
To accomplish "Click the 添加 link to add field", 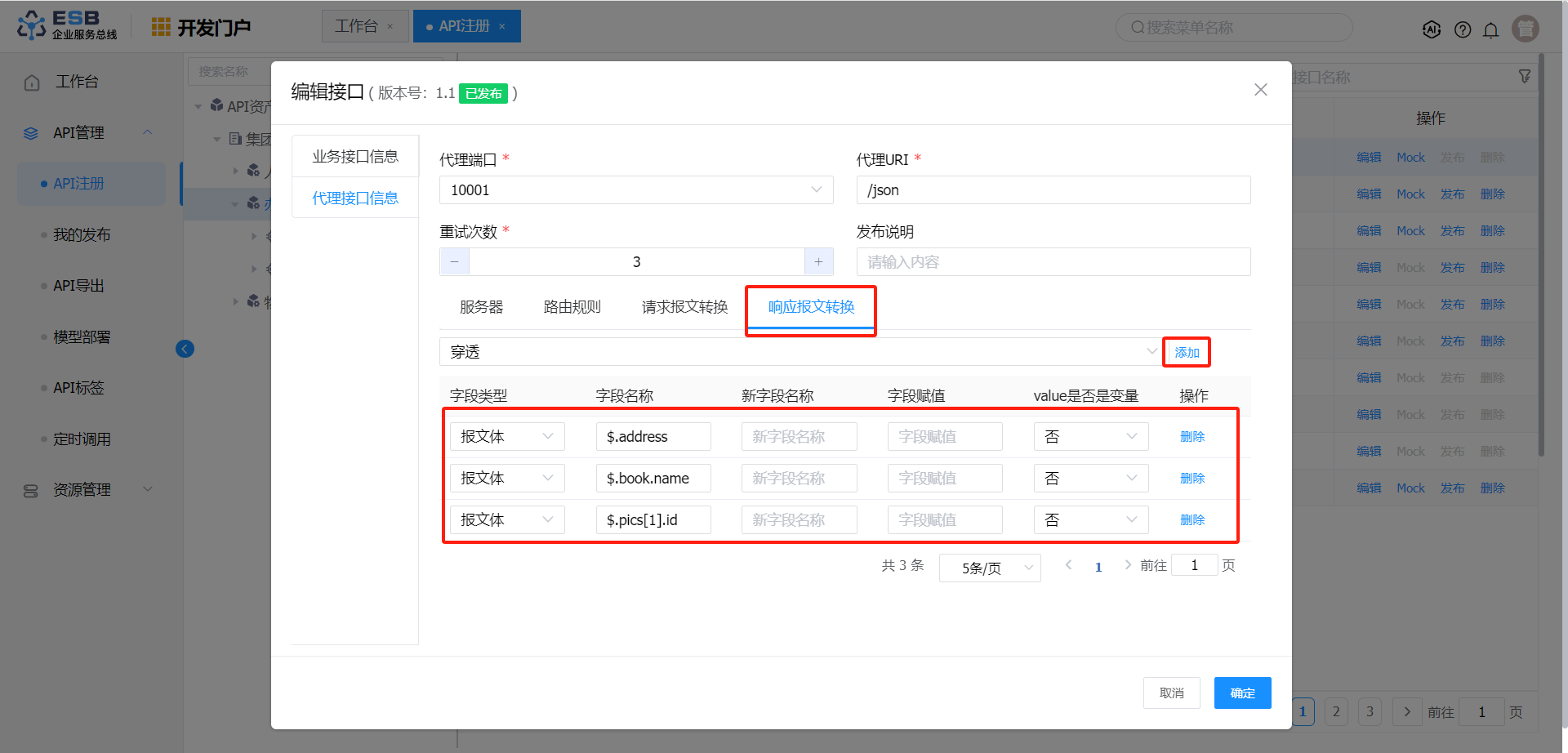I will pos(1187,353).
